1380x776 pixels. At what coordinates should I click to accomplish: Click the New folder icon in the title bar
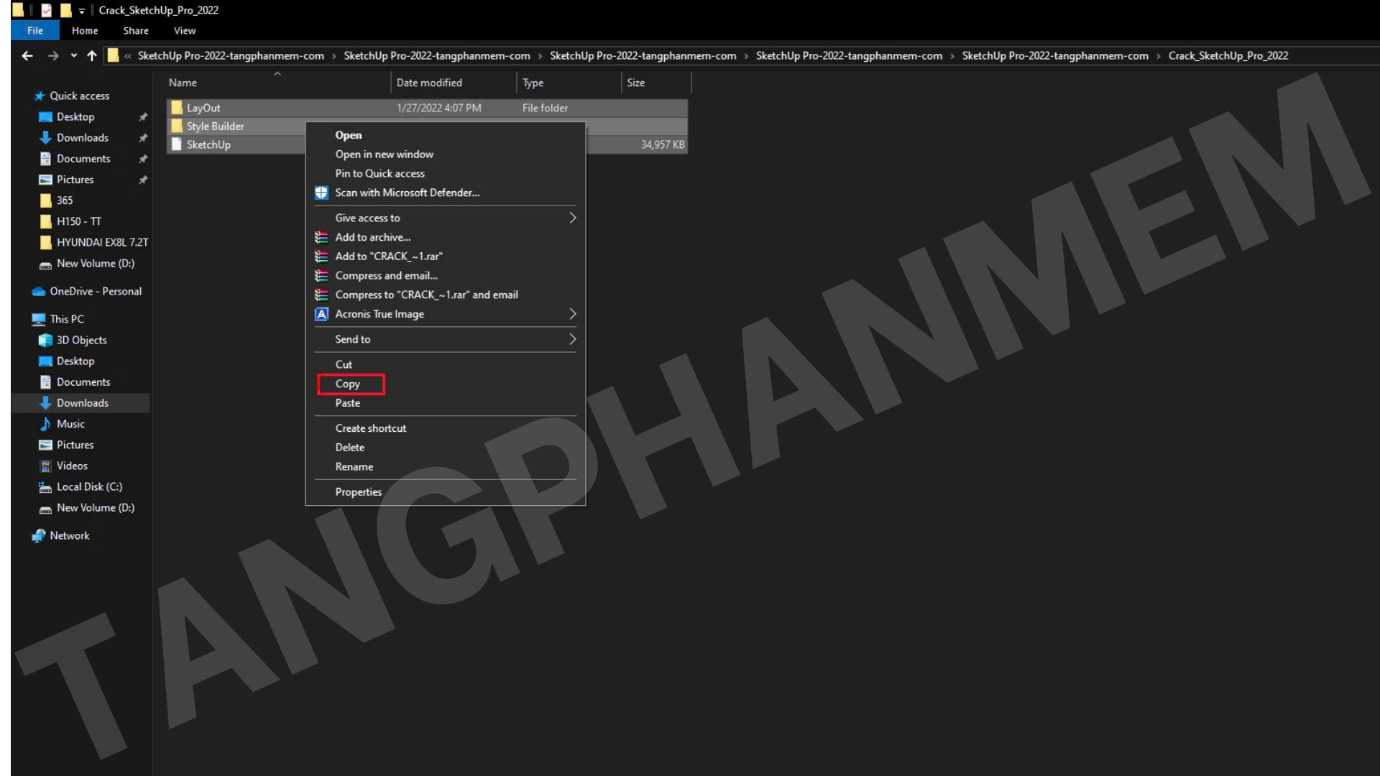click(x=65, y=10)
